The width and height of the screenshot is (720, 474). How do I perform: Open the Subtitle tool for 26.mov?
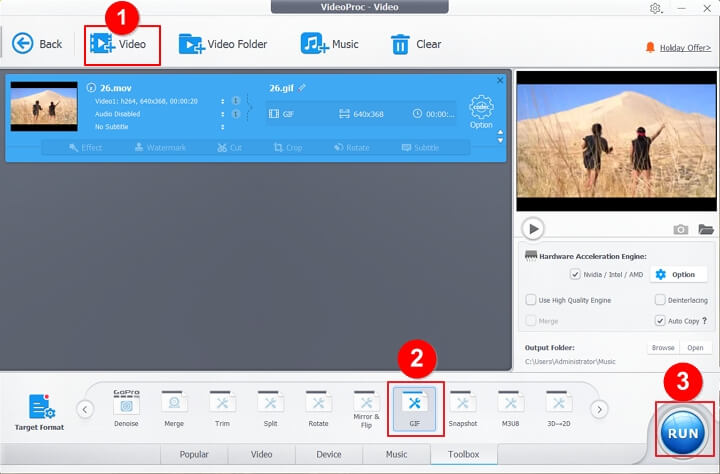click(x=420, y=147)
